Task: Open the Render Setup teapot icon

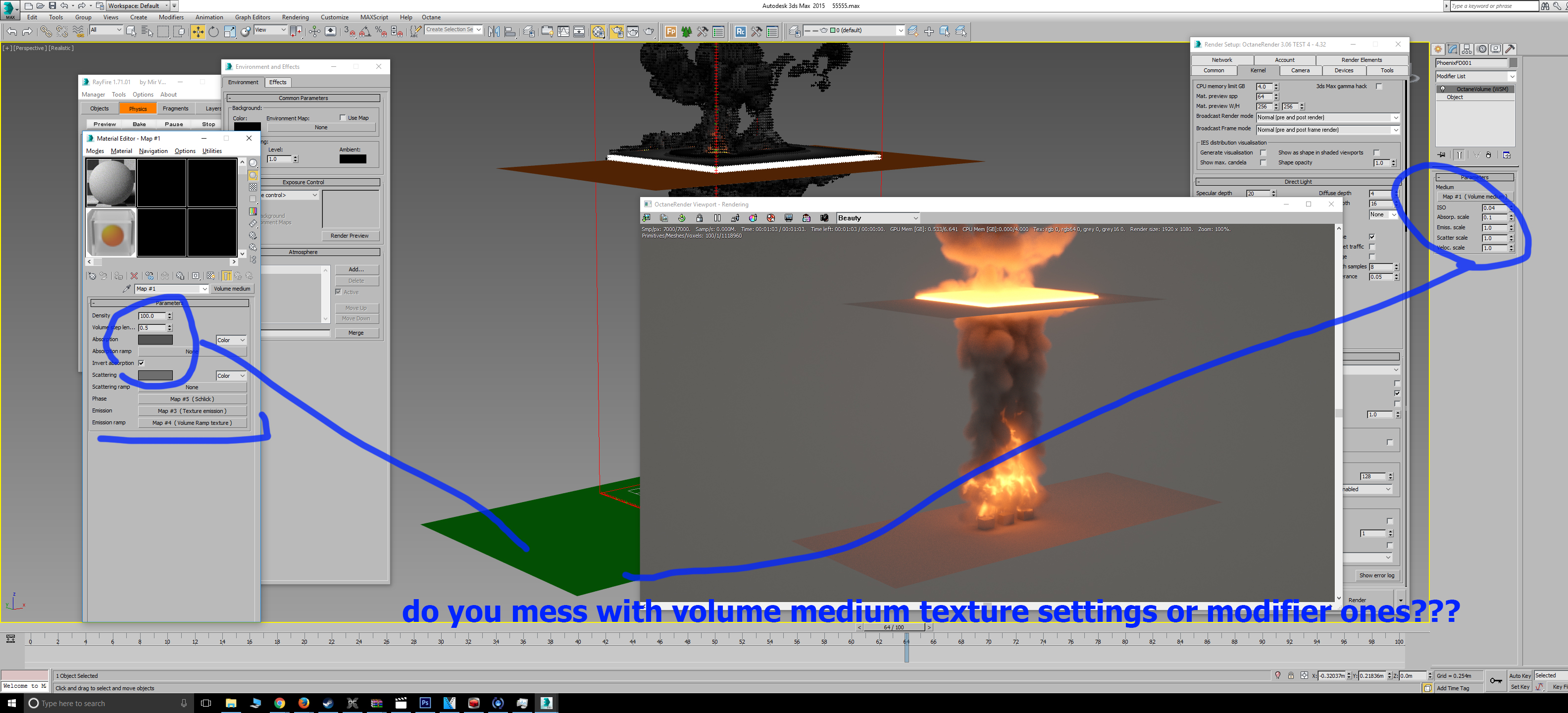Action: [617, 31]
